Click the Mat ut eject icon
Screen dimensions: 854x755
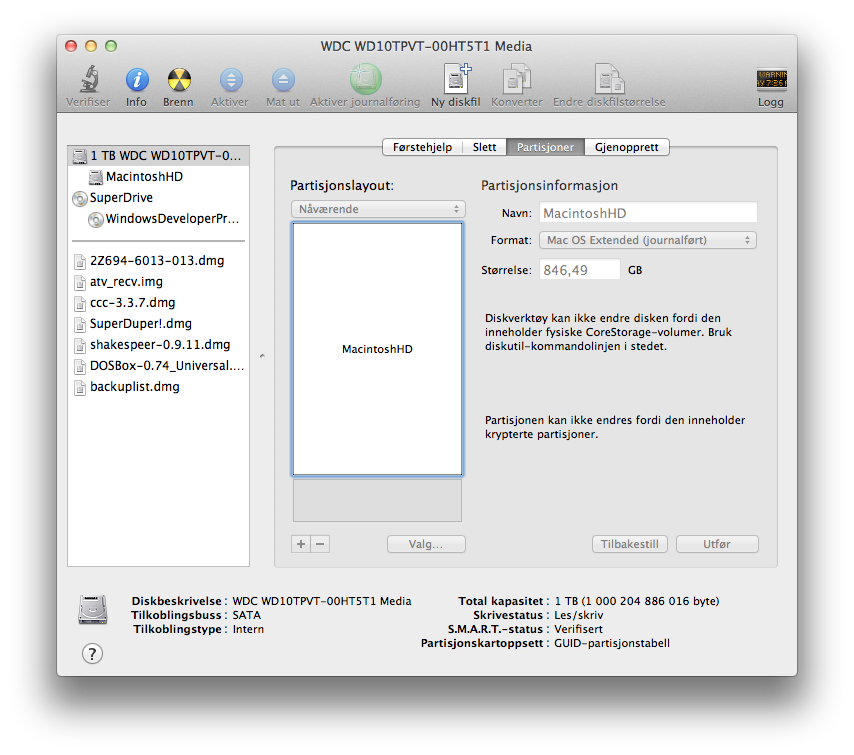tap(283, 80)
